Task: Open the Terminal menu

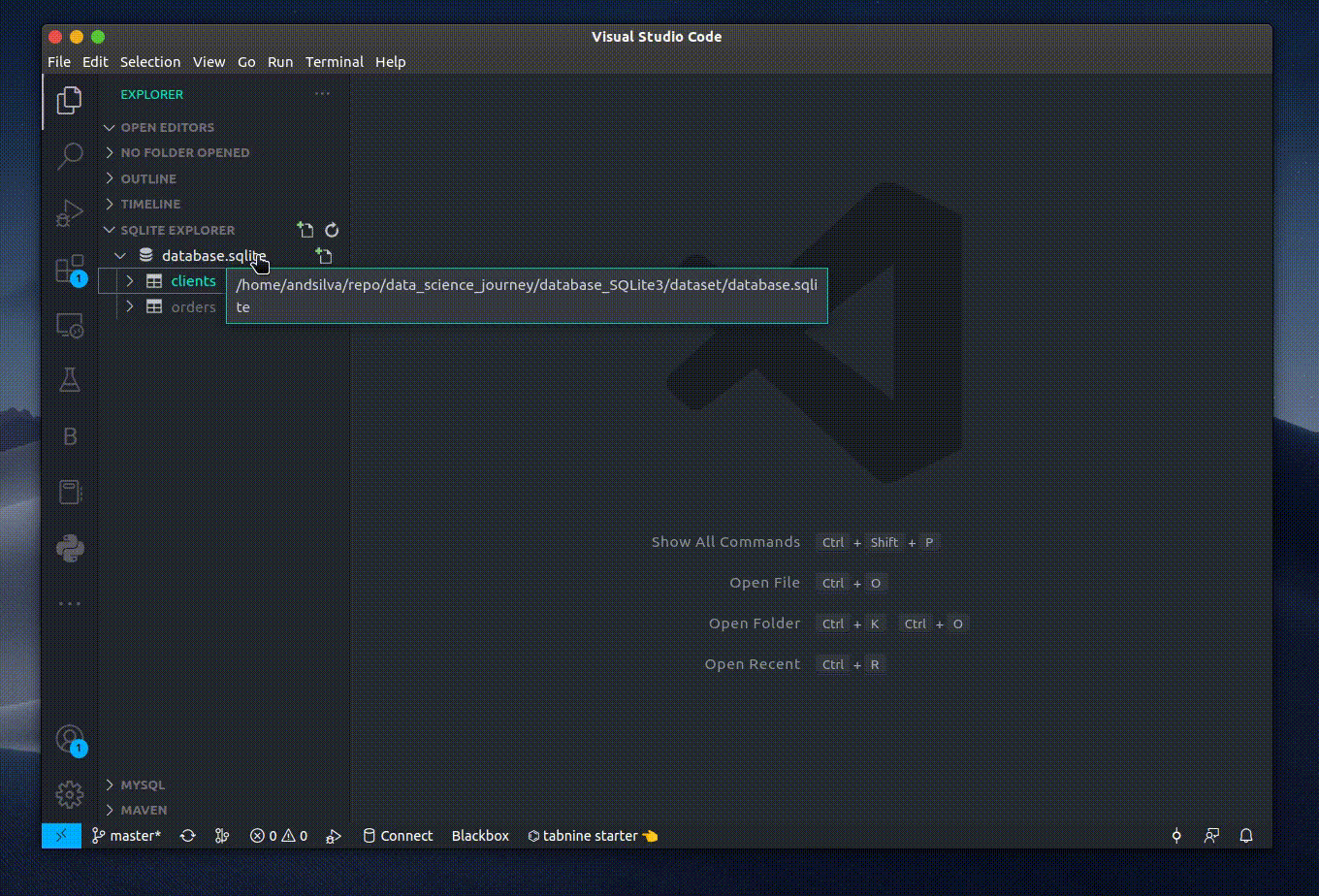Action: (335, 61)
